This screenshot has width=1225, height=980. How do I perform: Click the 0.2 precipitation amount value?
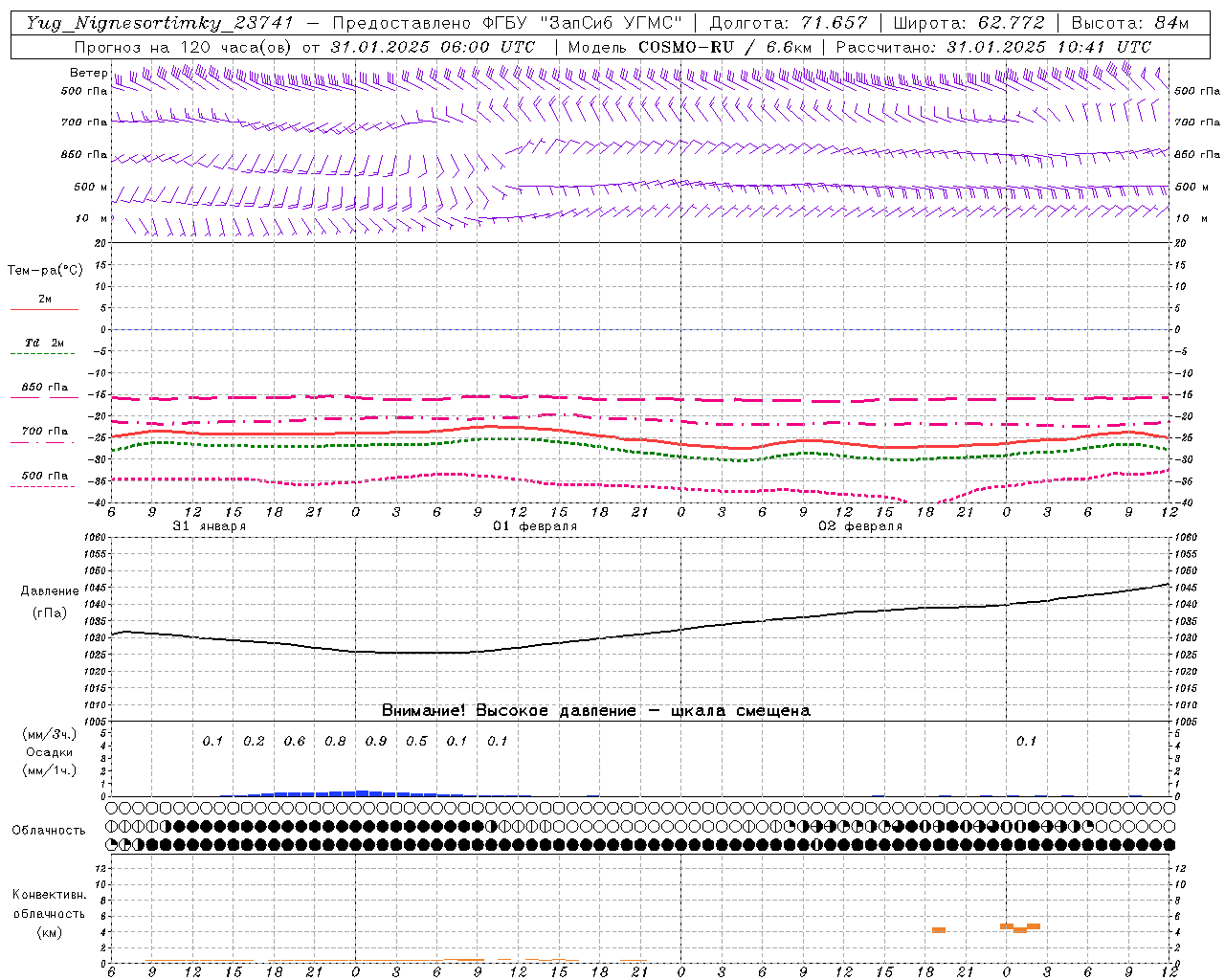pos(254,742)
